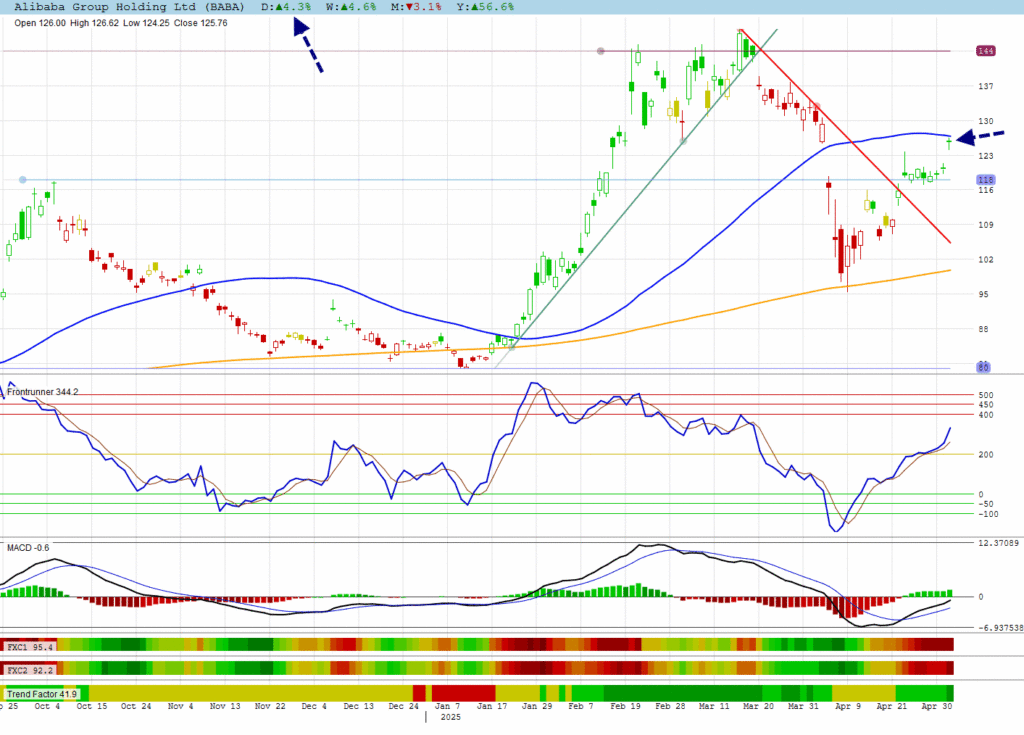
Task: Click the Apr 21 date label
Action: point(892,706)
